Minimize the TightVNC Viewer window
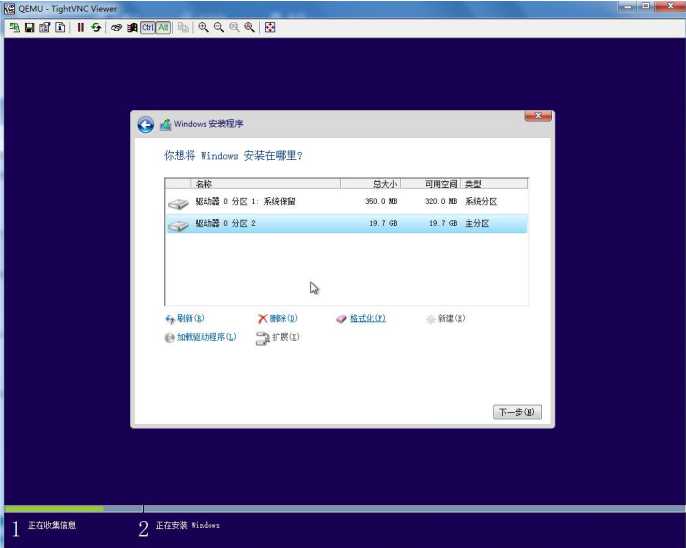Screen dimensions: 686x548 (x=627, y=6)
